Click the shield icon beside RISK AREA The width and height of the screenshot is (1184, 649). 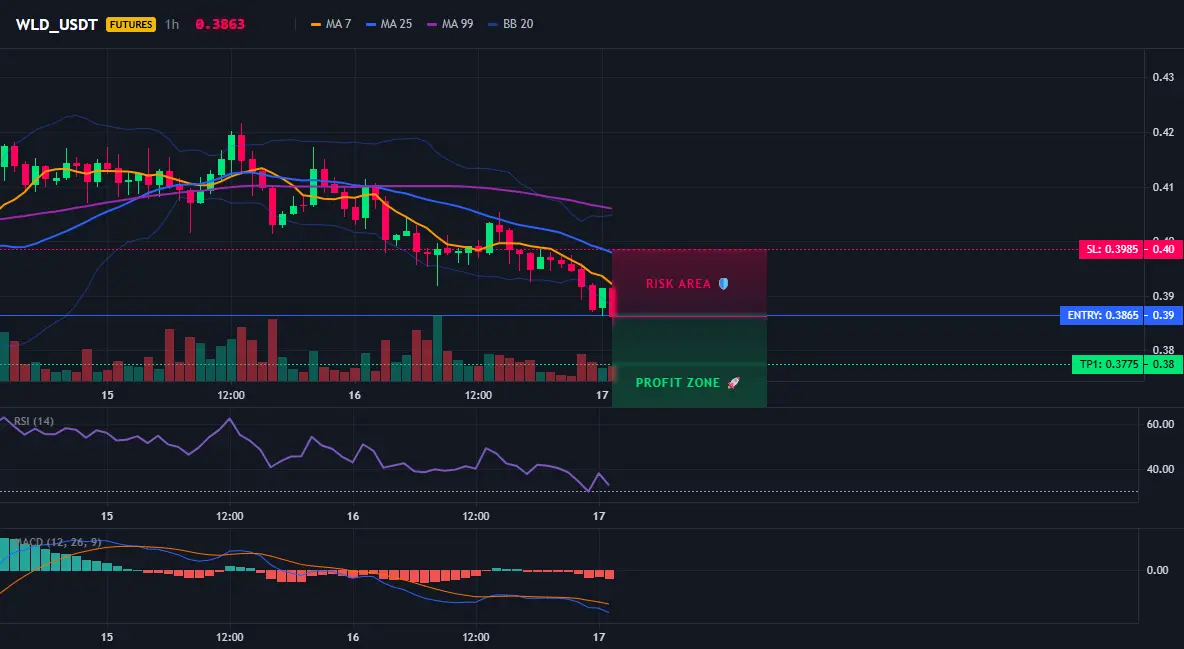[723, 284]
